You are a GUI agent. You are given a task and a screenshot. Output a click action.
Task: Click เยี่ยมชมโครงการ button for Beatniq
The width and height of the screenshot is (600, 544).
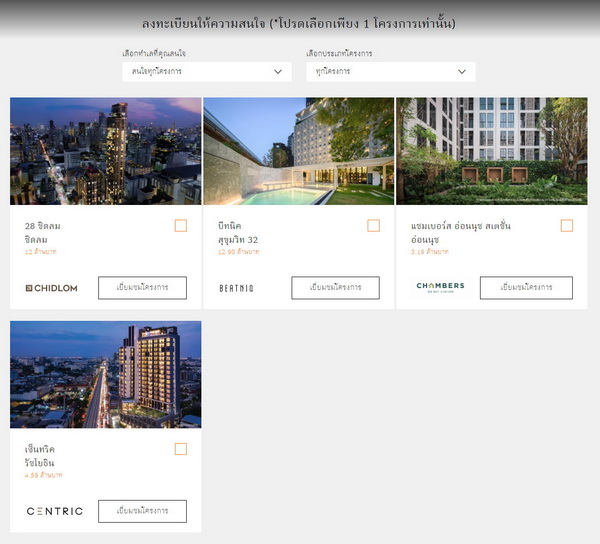tap(335, 288)
